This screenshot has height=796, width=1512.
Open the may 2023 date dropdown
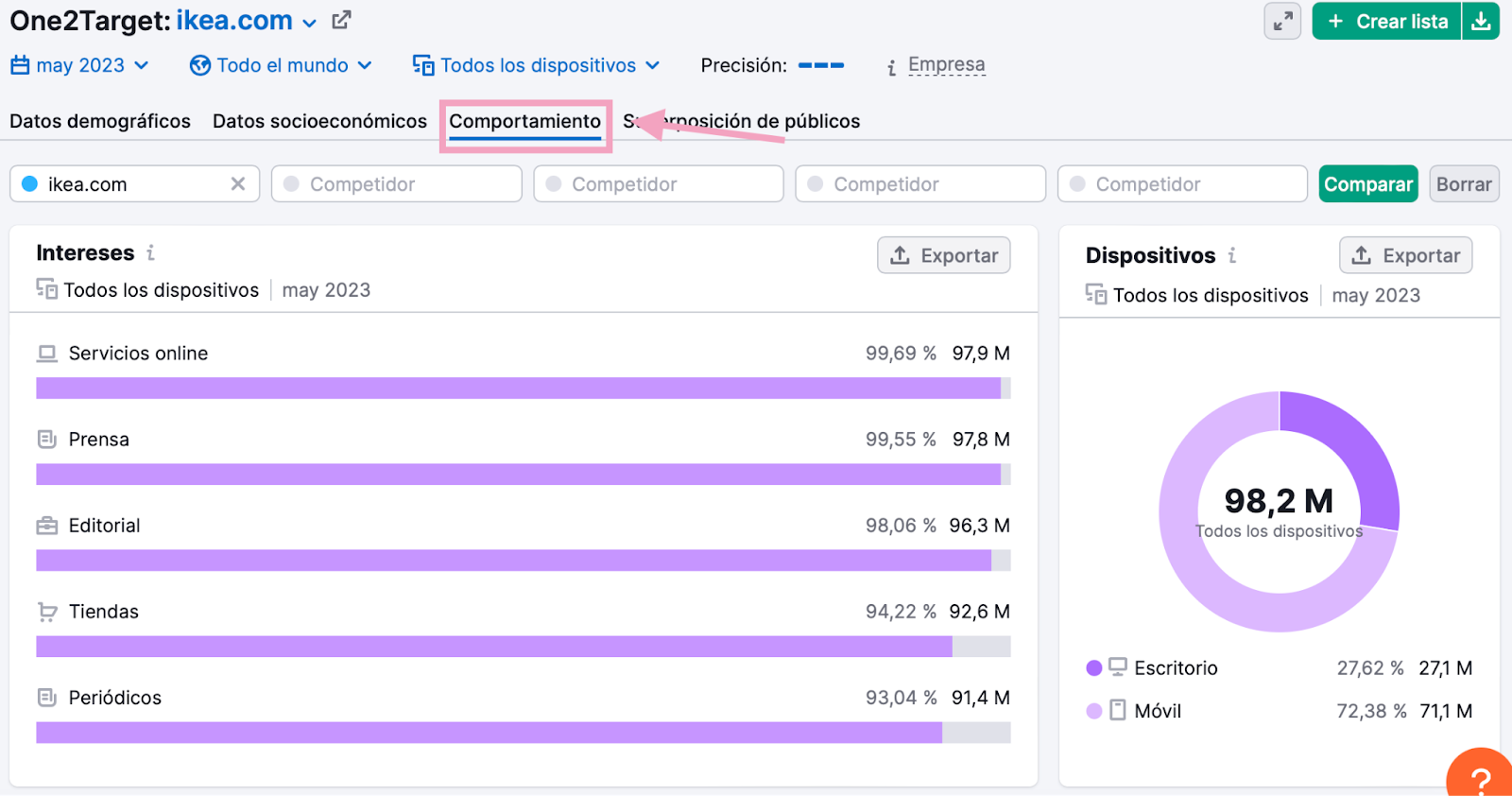pos(80,65)
